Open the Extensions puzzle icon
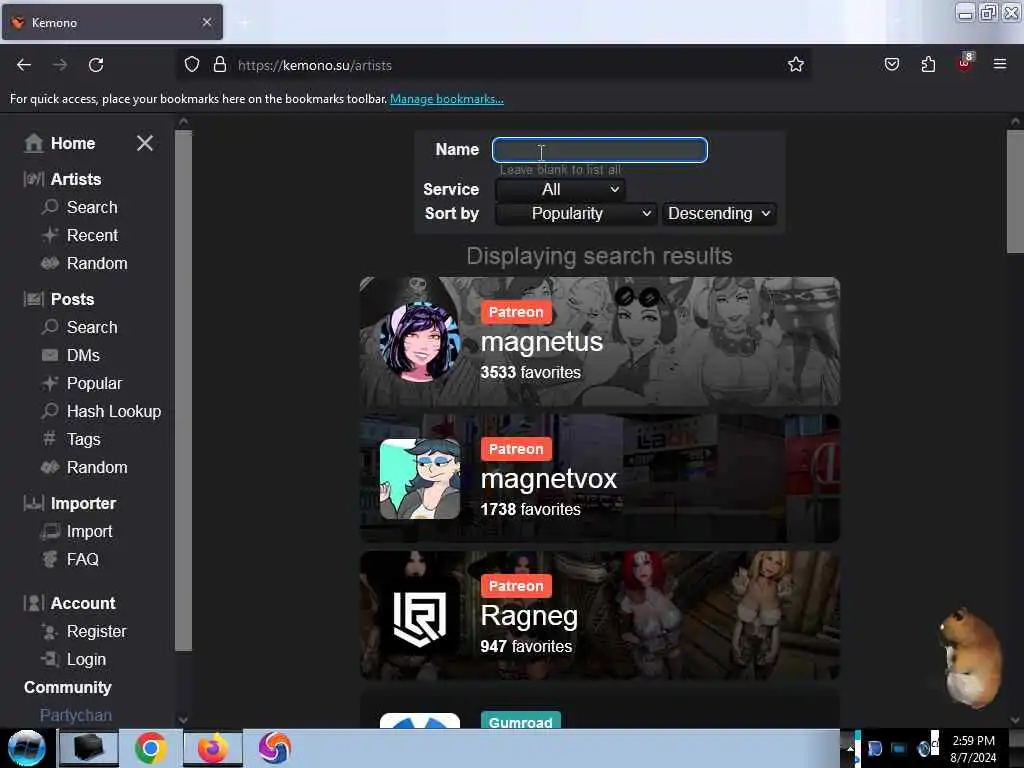This screenshot has width=1024, height=768. pos(928,64)
